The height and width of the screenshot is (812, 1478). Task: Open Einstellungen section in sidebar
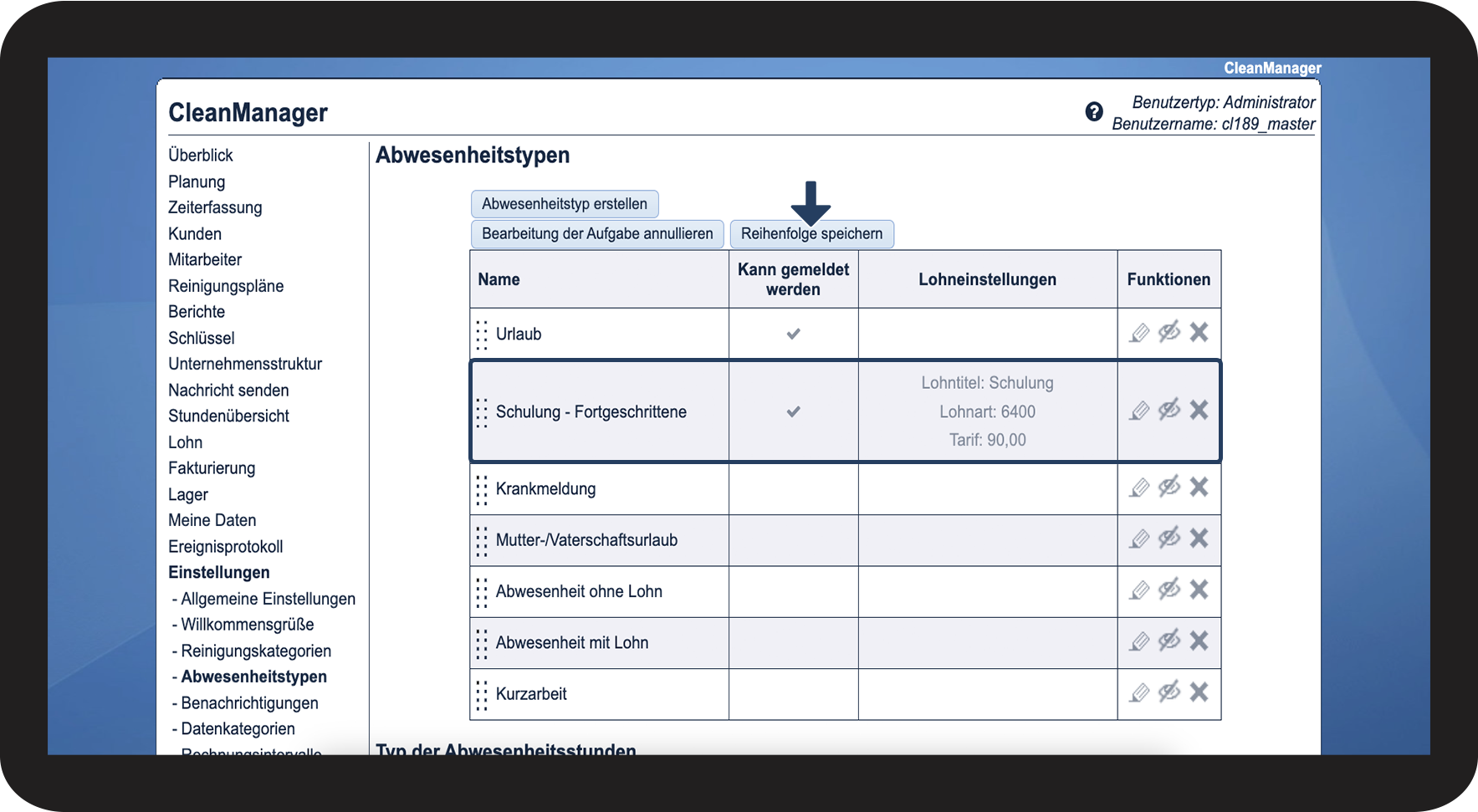[x=219, y=573]
